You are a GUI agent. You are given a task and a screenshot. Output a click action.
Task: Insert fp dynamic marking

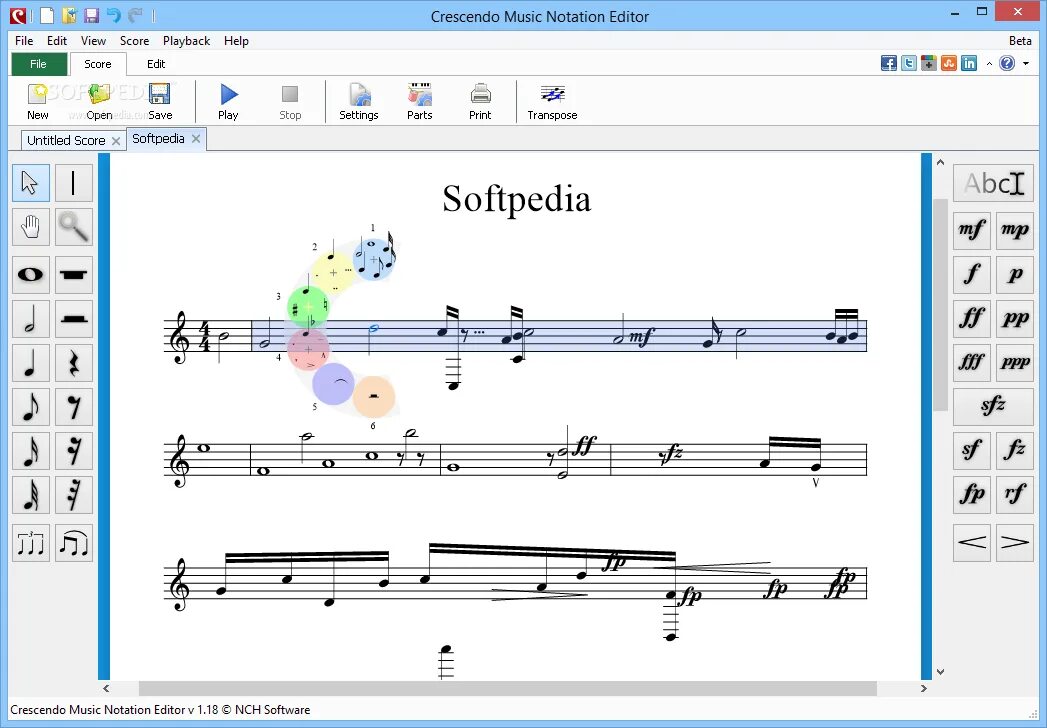click(972, 494)
